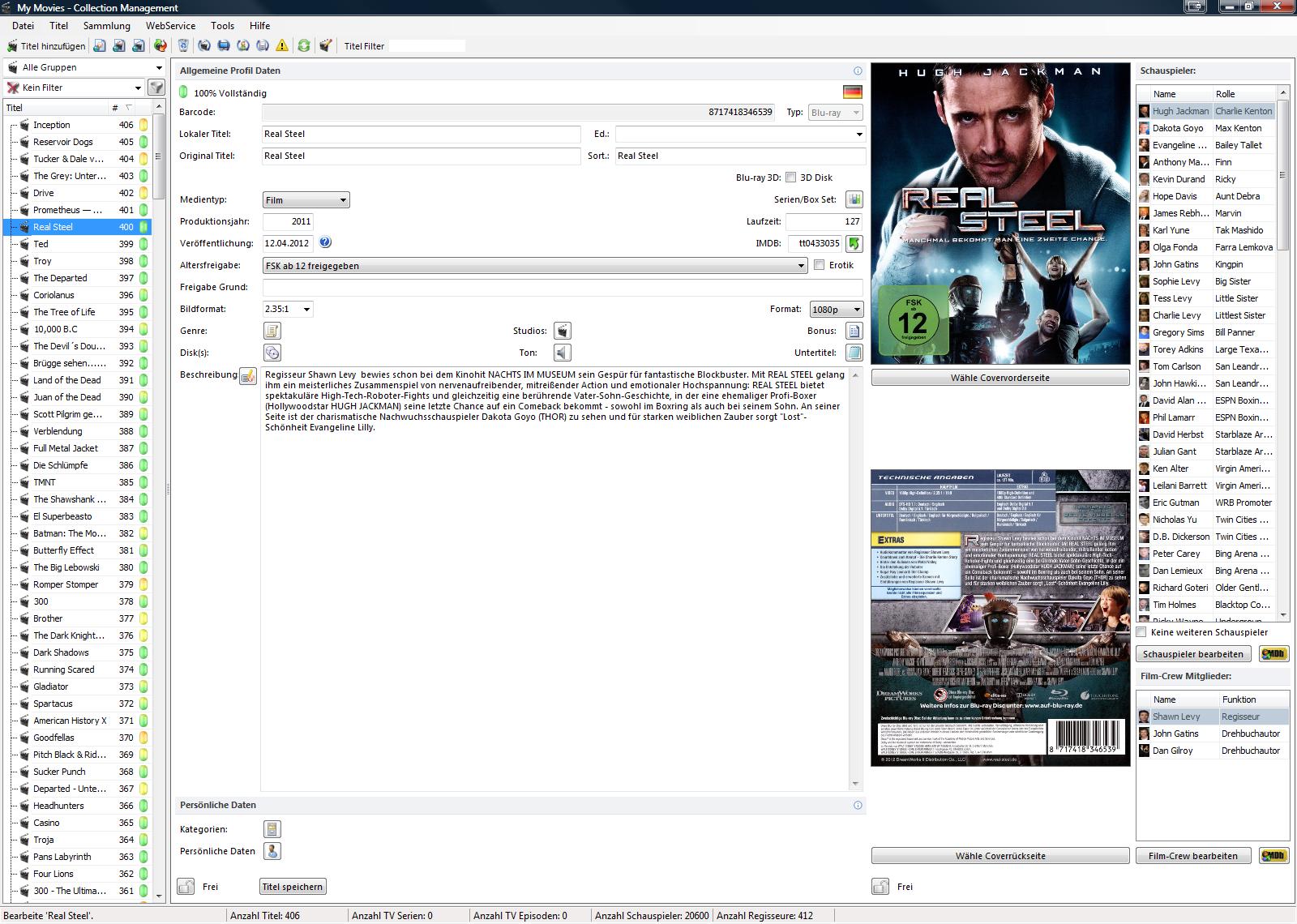Screen dimensions: 1297x924
Task: Click the 'Titel speichern' button
Action: coord(292,887)
